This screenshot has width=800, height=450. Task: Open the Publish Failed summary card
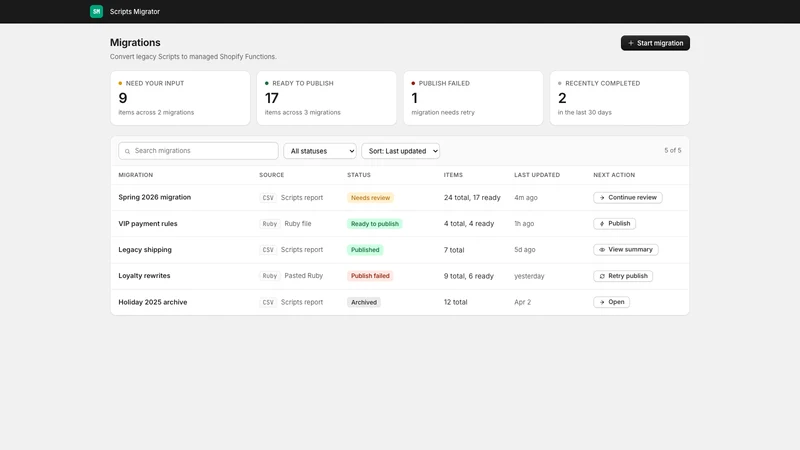(x=473, y=98)
